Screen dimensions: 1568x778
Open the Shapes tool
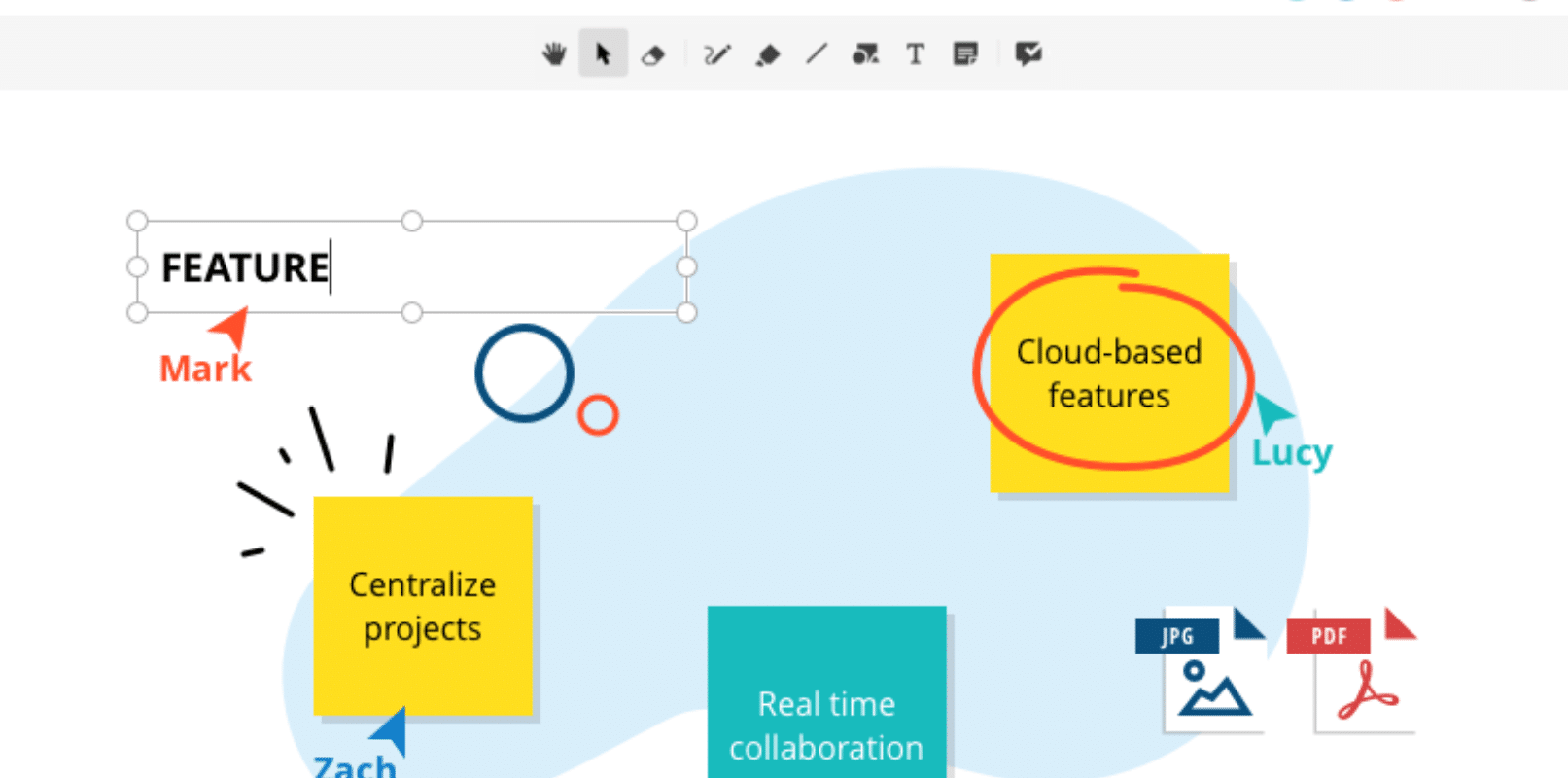[865, 54]
